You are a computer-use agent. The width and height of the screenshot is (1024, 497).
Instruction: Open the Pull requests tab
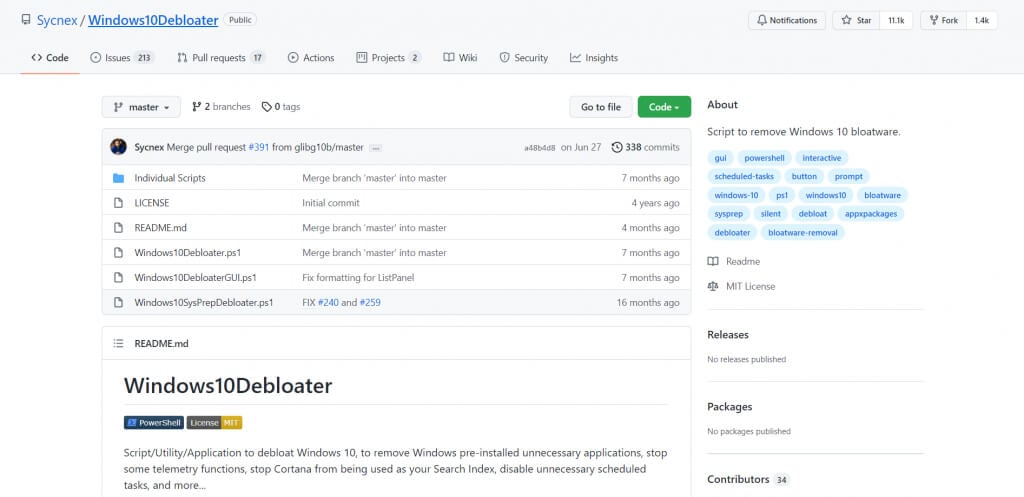tap(220, 58)
